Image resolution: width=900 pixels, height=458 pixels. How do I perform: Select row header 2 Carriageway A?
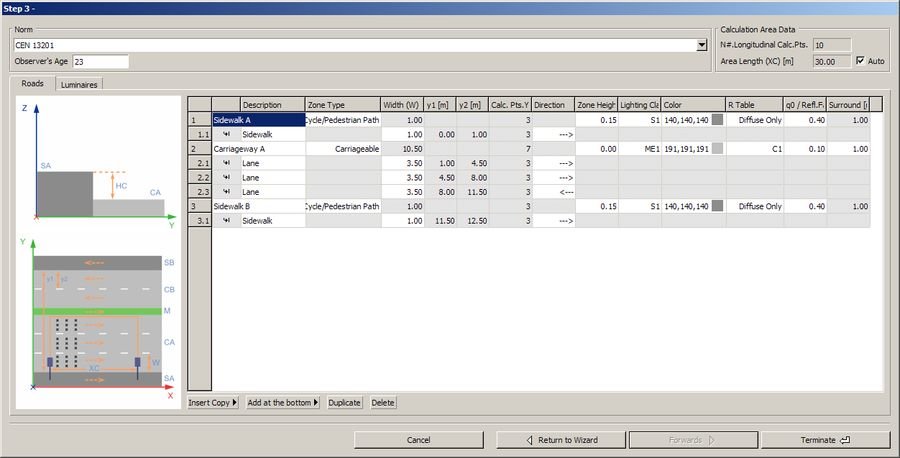point(200,149)
